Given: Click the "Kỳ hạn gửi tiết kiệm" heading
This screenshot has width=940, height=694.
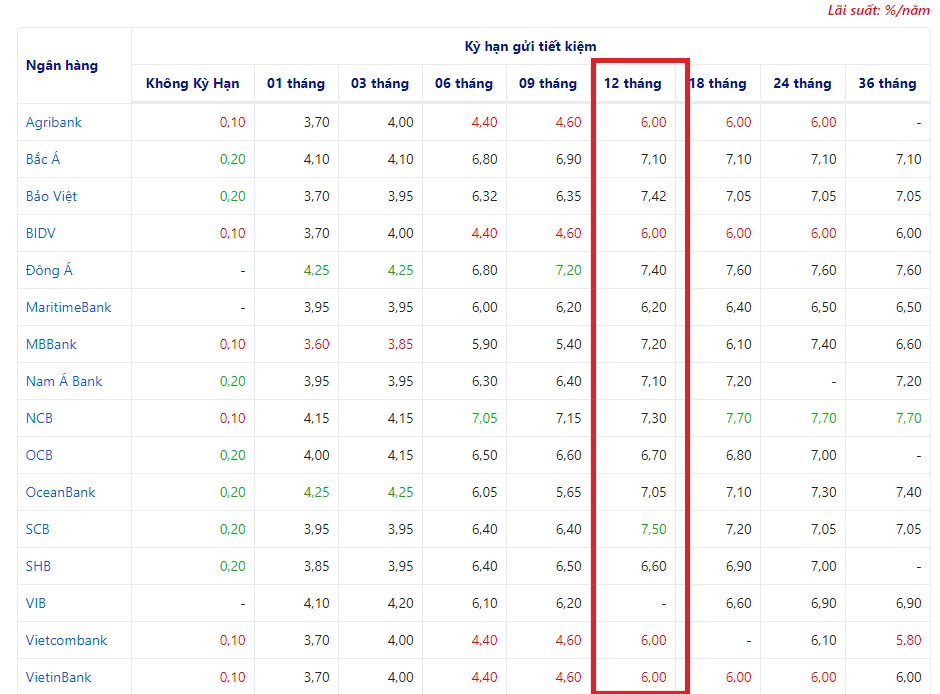Looking at the screenshot, I should tap(531, 47).
